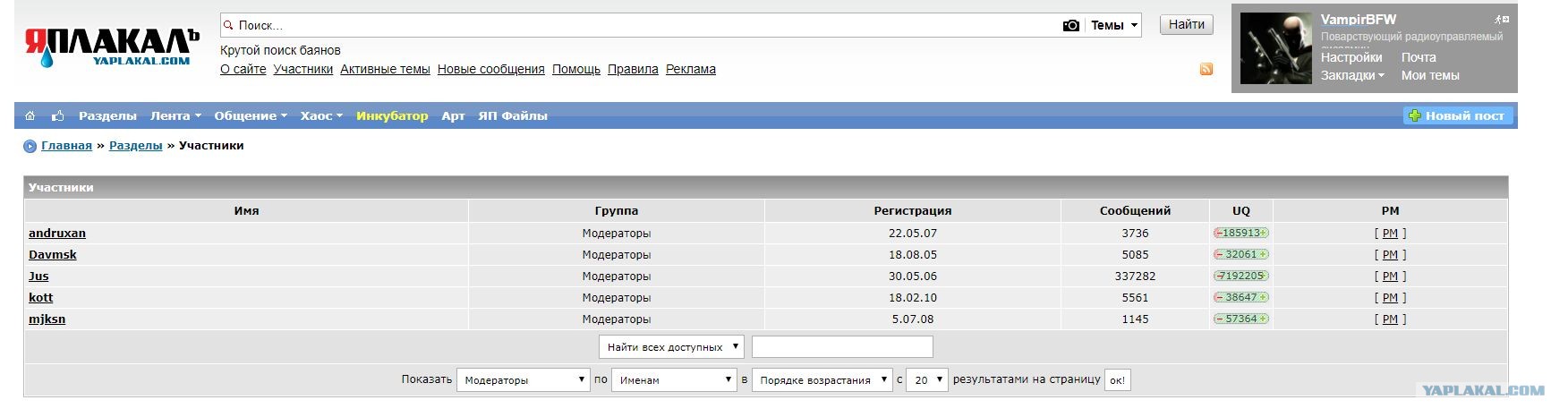Image resolution: width=1568 pixels, height=417 pixels.
Task: Open the Инкубатор navigation item
Action: (x=392, y=115)
